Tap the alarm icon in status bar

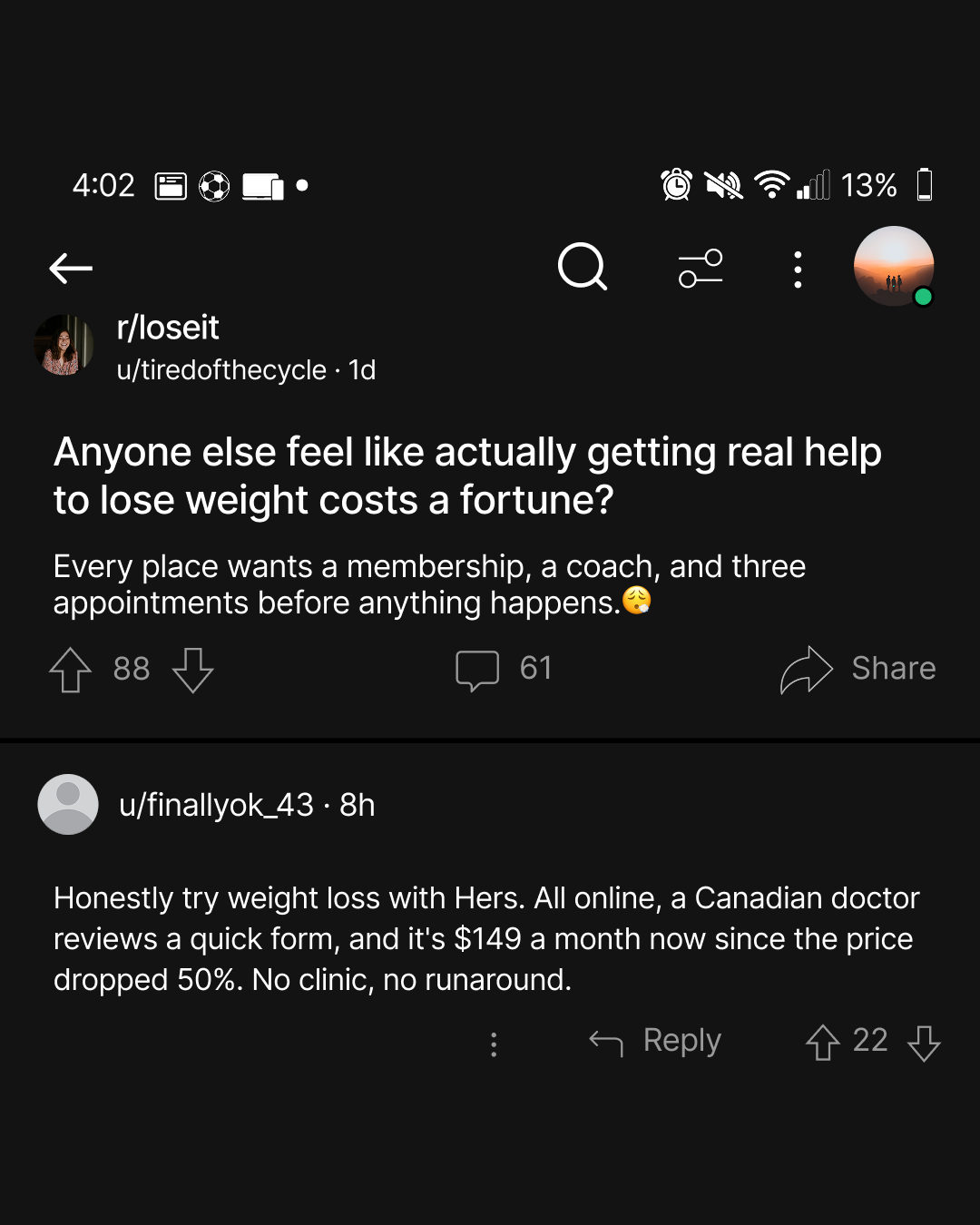(676, 185)
